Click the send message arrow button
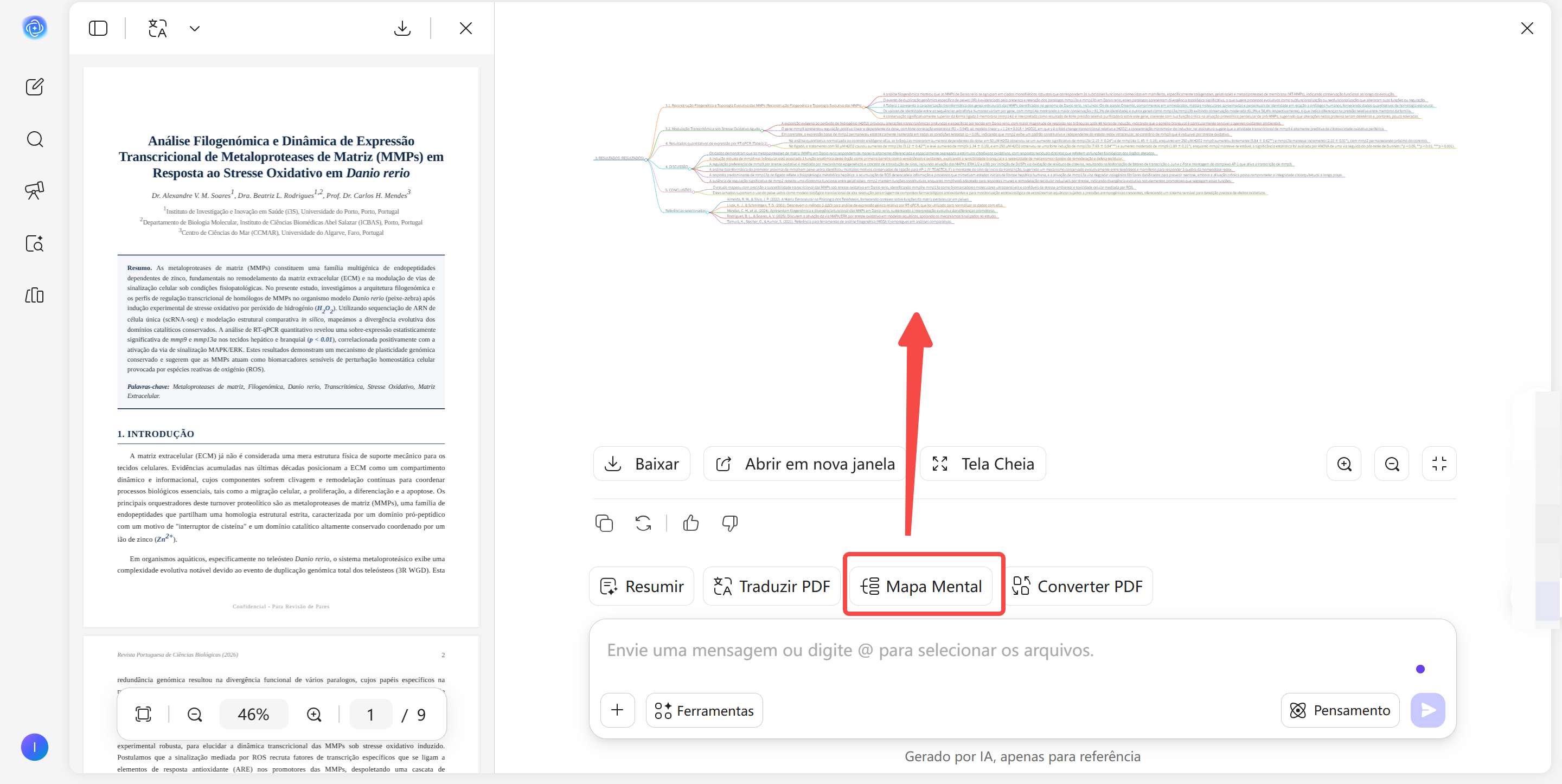 tap(1428, 710)
